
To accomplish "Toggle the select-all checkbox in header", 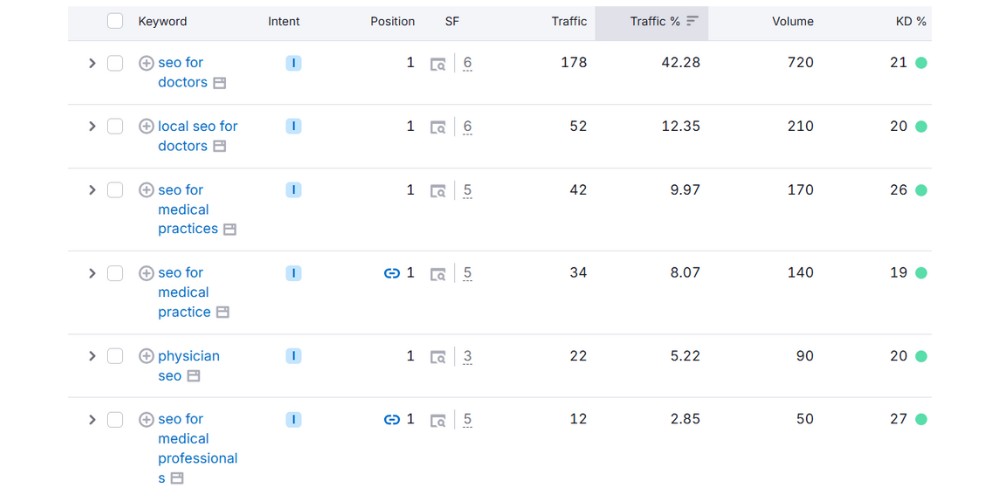I will pos(115,21).
